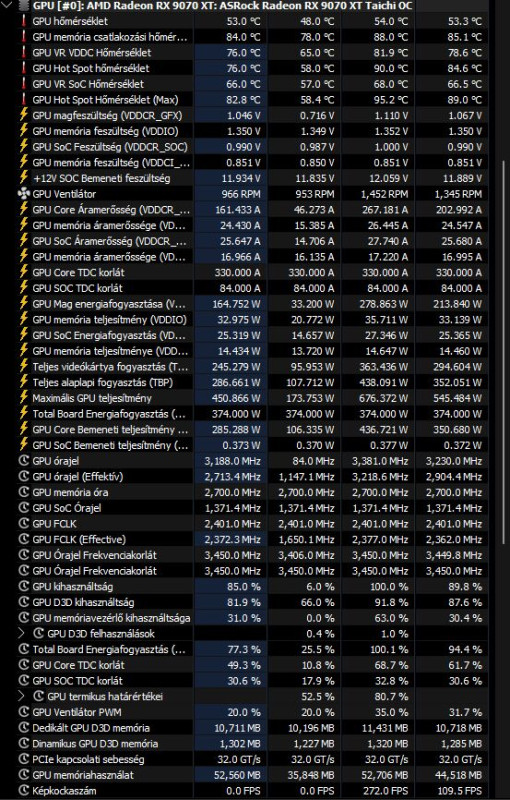
Task: Click the 438.091 W maximum TBP value
Action: point(385,383)
